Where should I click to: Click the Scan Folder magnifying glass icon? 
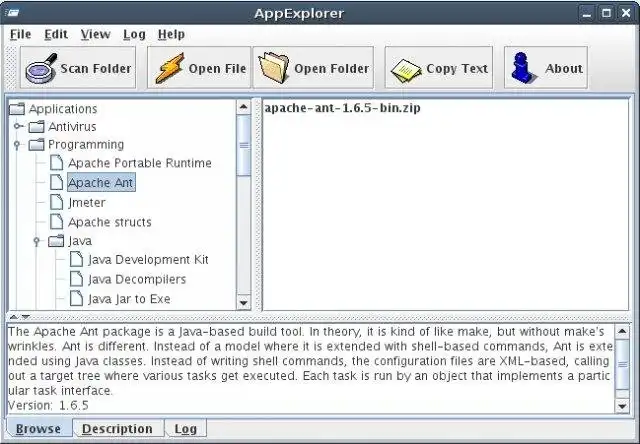coord(41,68)
